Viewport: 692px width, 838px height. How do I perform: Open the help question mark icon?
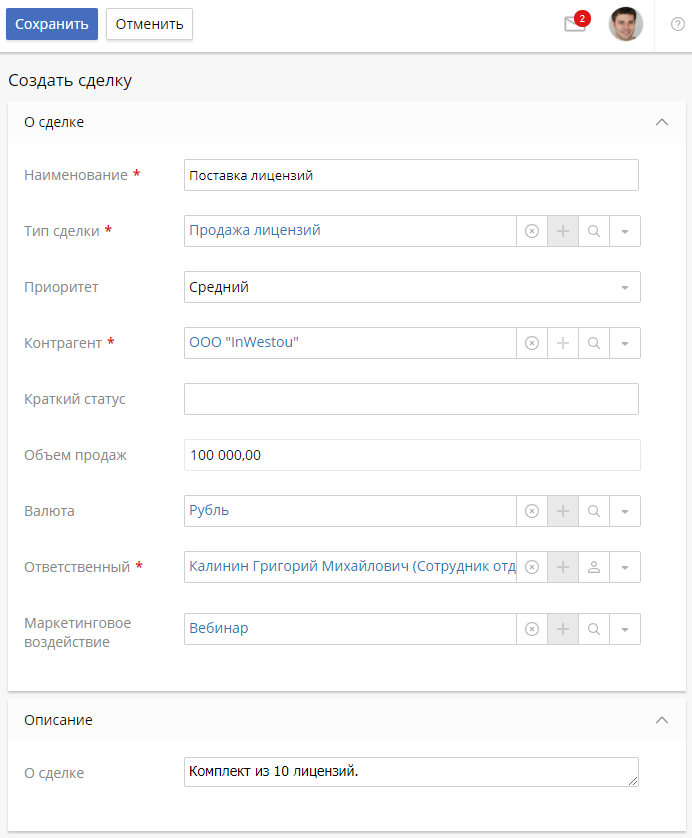tap(677, 24)
